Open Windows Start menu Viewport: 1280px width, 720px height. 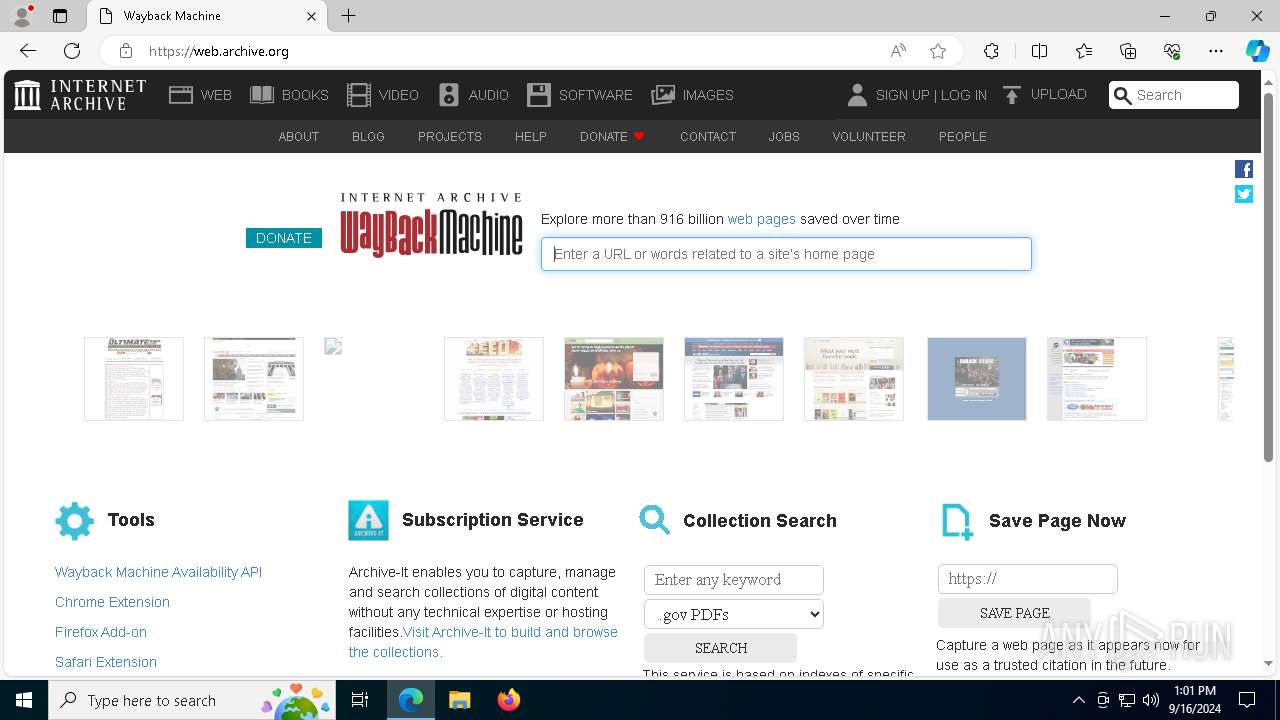coord(24,700)
